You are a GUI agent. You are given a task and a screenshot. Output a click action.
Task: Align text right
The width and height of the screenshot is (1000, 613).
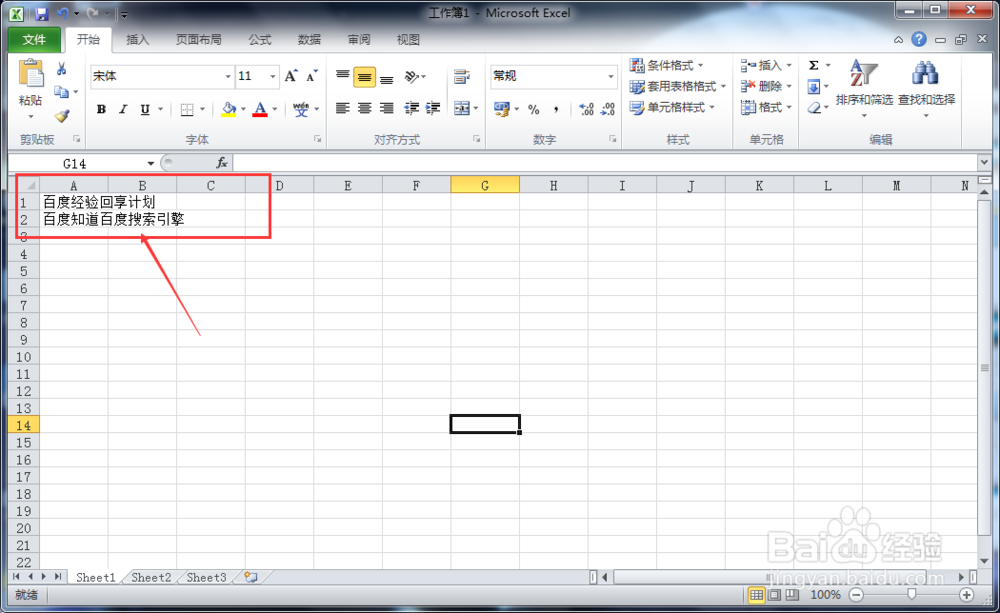click(386, 108)
